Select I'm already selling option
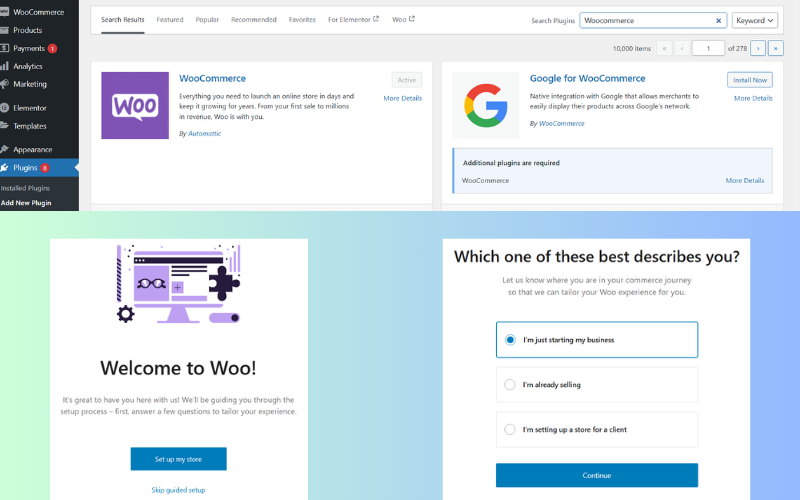Viewport: 800px width, 500px height. 596,385
